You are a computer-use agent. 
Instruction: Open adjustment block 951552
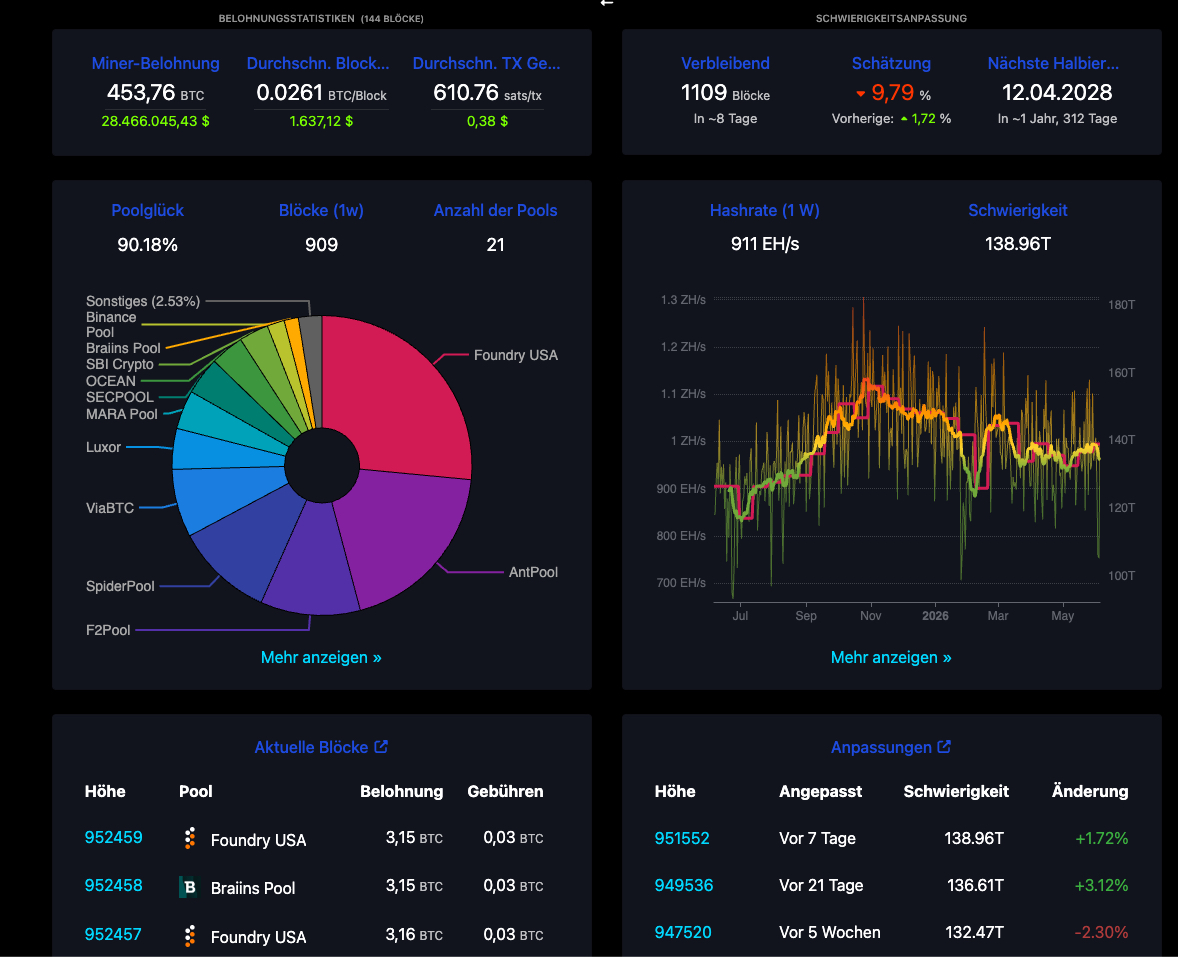(x=681, y=838)
